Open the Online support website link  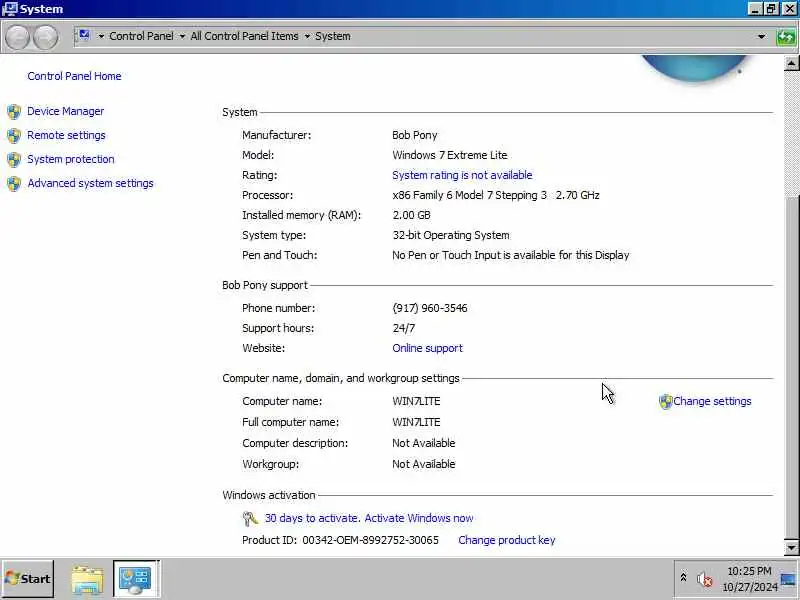428,348
